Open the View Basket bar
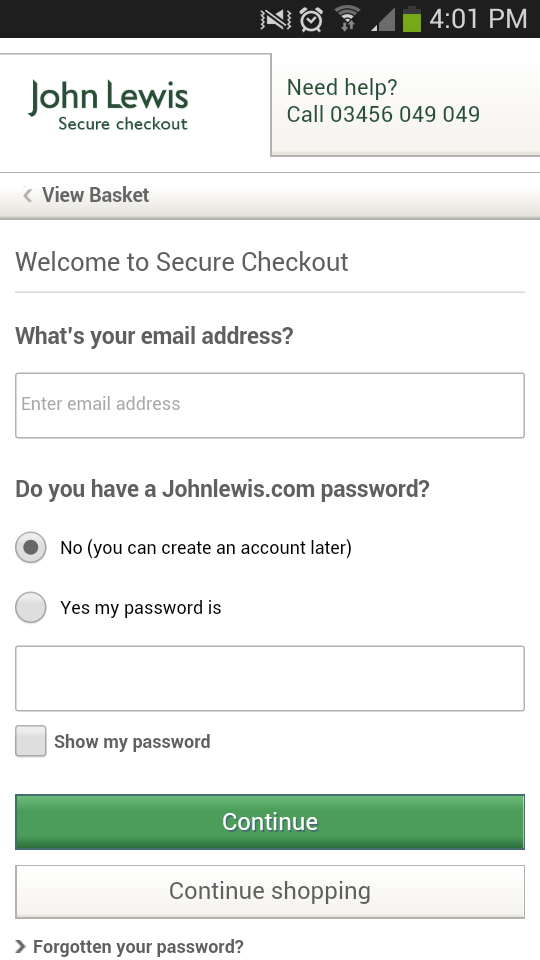The image size is (540, 960). pos(270,195)
